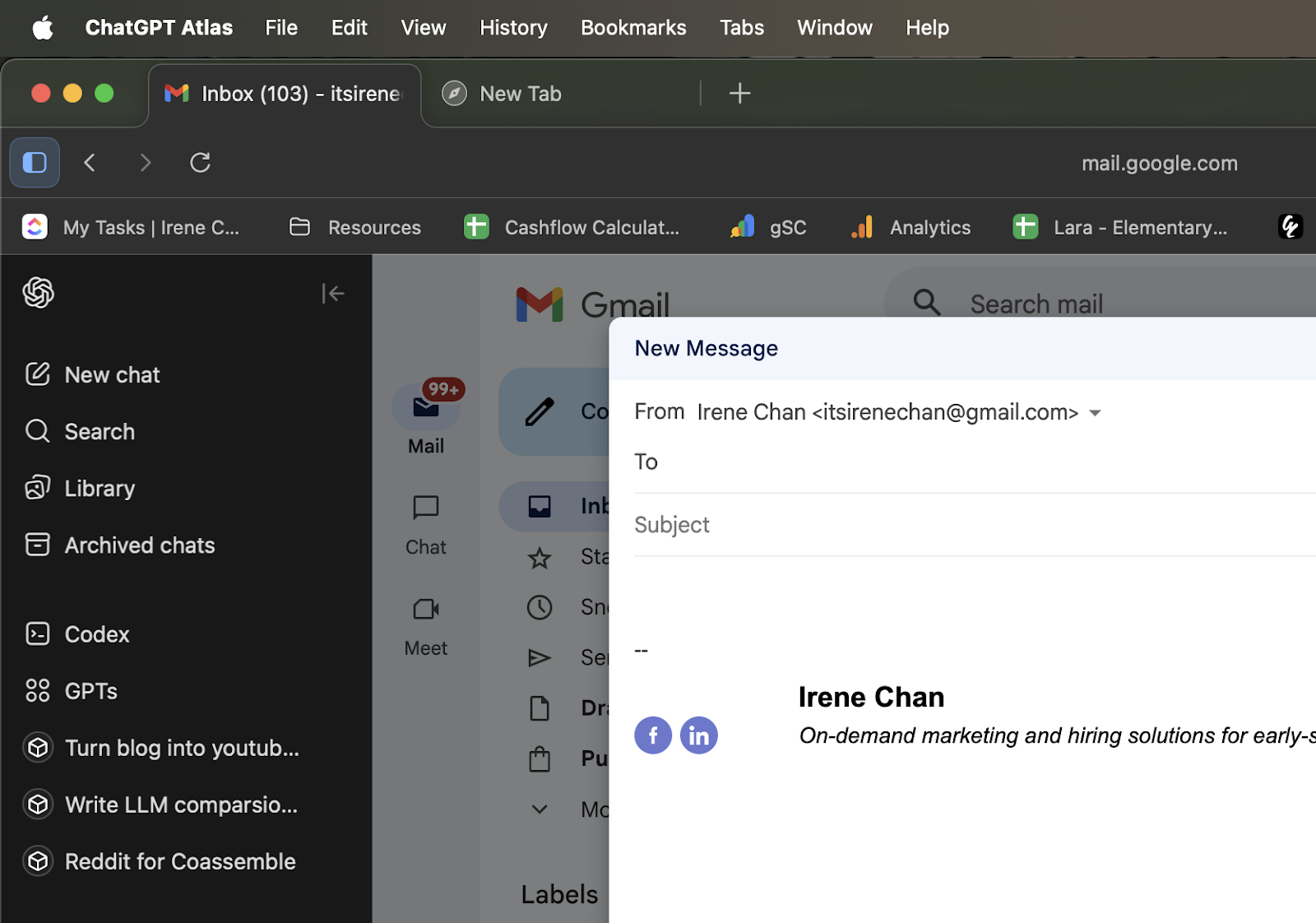The width and height of the screenshot is (1316, 923).
Task: Open the Purchases shopping bag icon
Action: pyautogui.click(x=540, y=758)
